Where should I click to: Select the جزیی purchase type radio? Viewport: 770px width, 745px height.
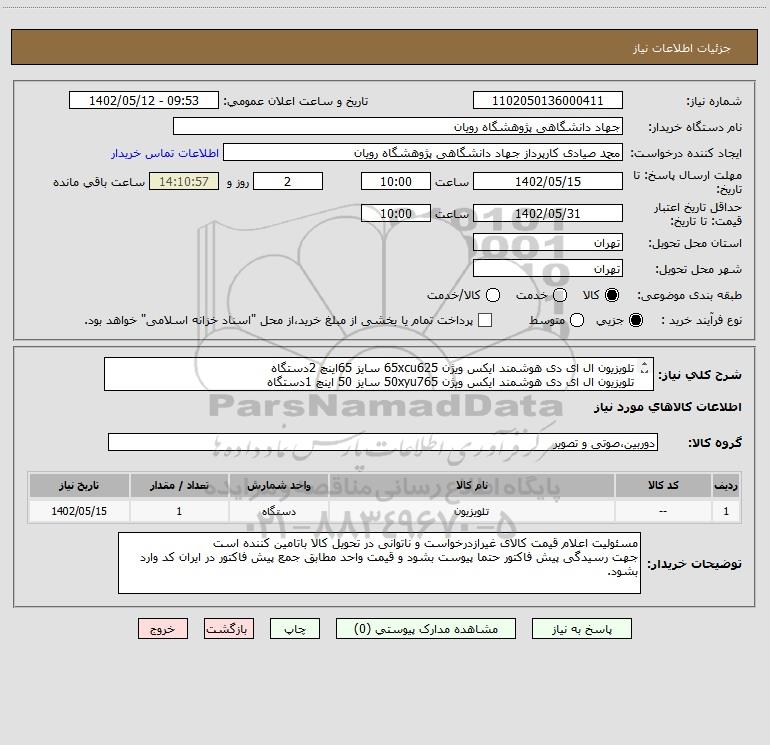pos(635,320)
